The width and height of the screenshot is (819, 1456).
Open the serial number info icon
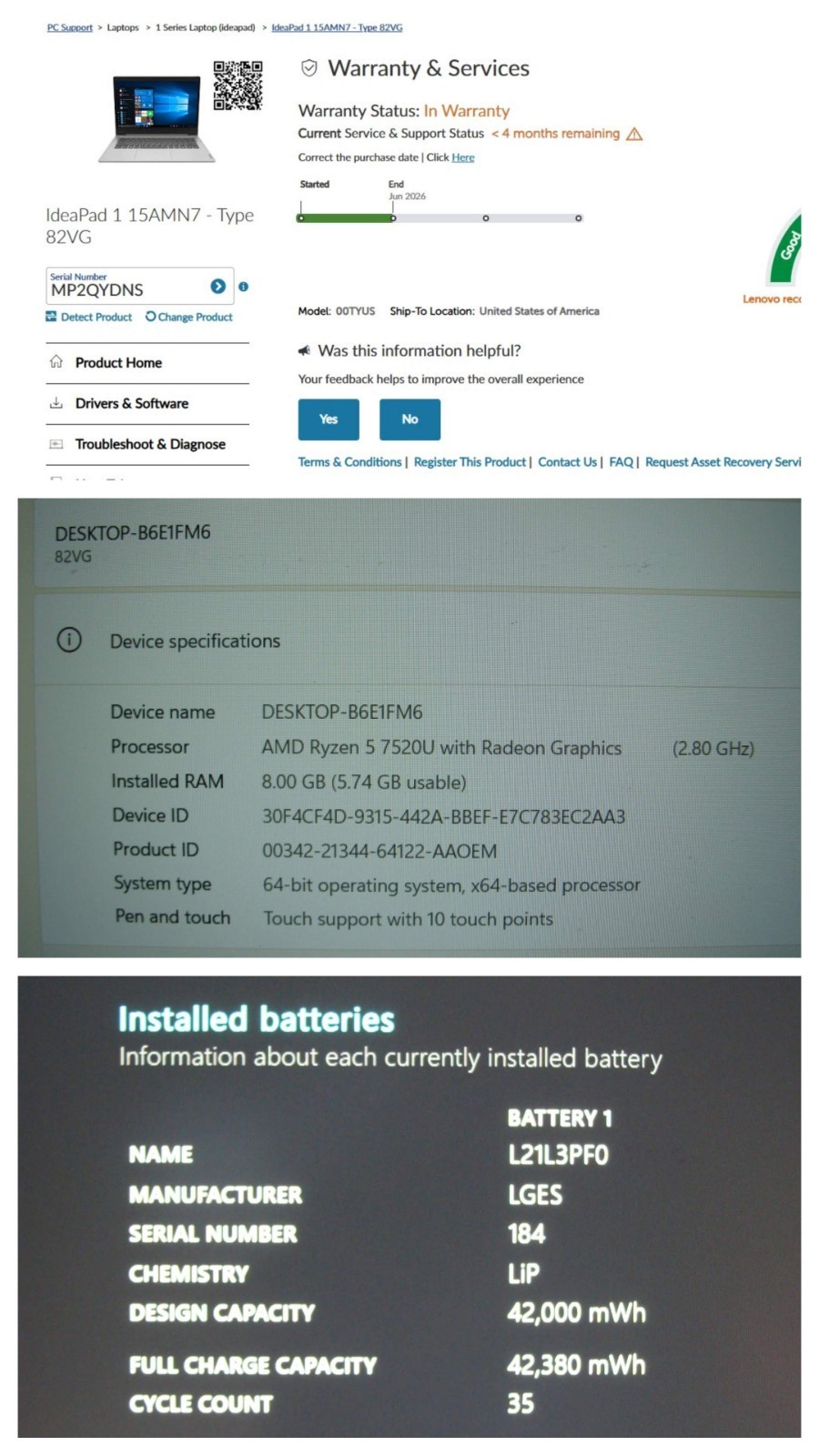243,287
